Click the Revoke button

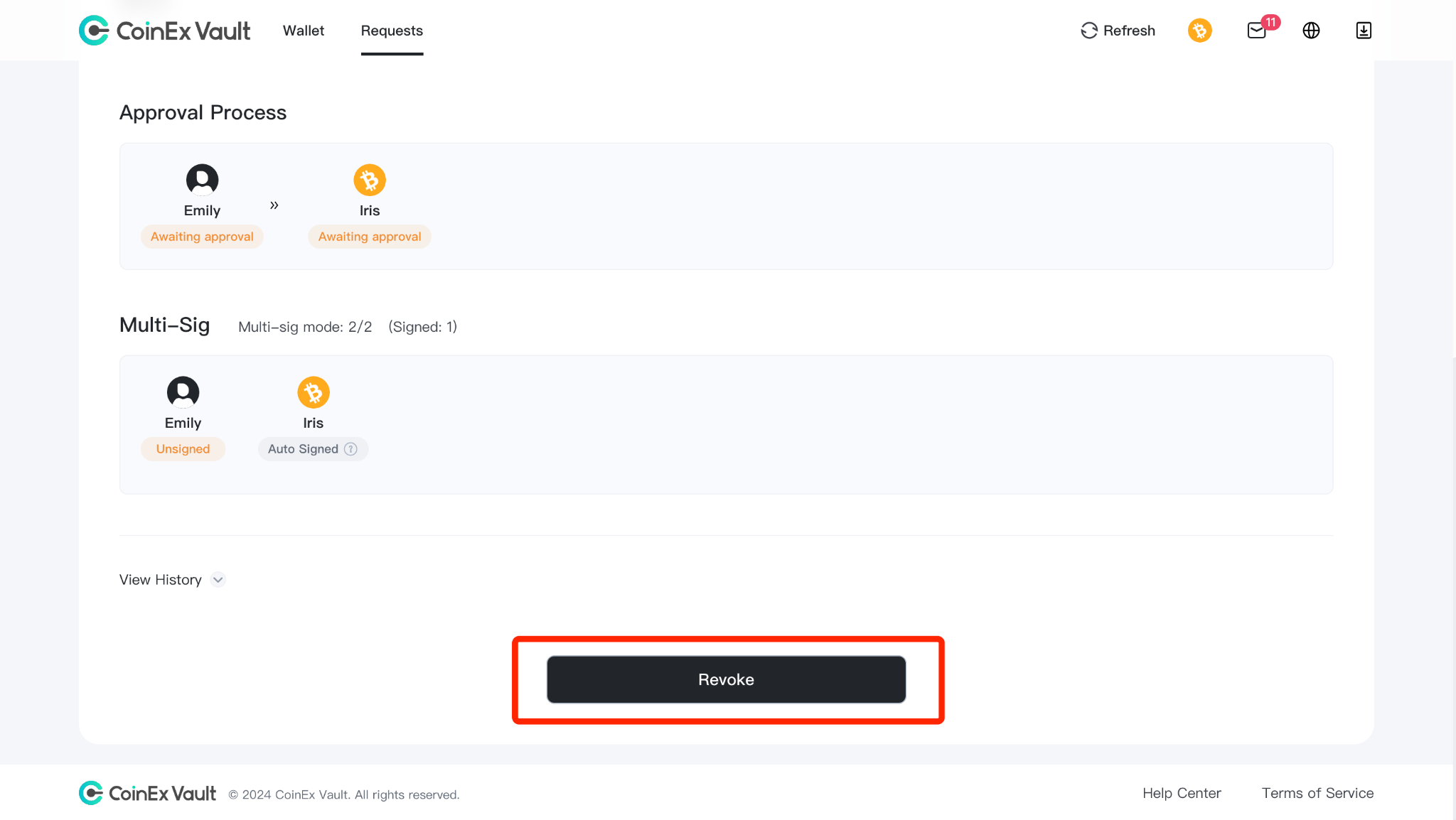[726, 679]
